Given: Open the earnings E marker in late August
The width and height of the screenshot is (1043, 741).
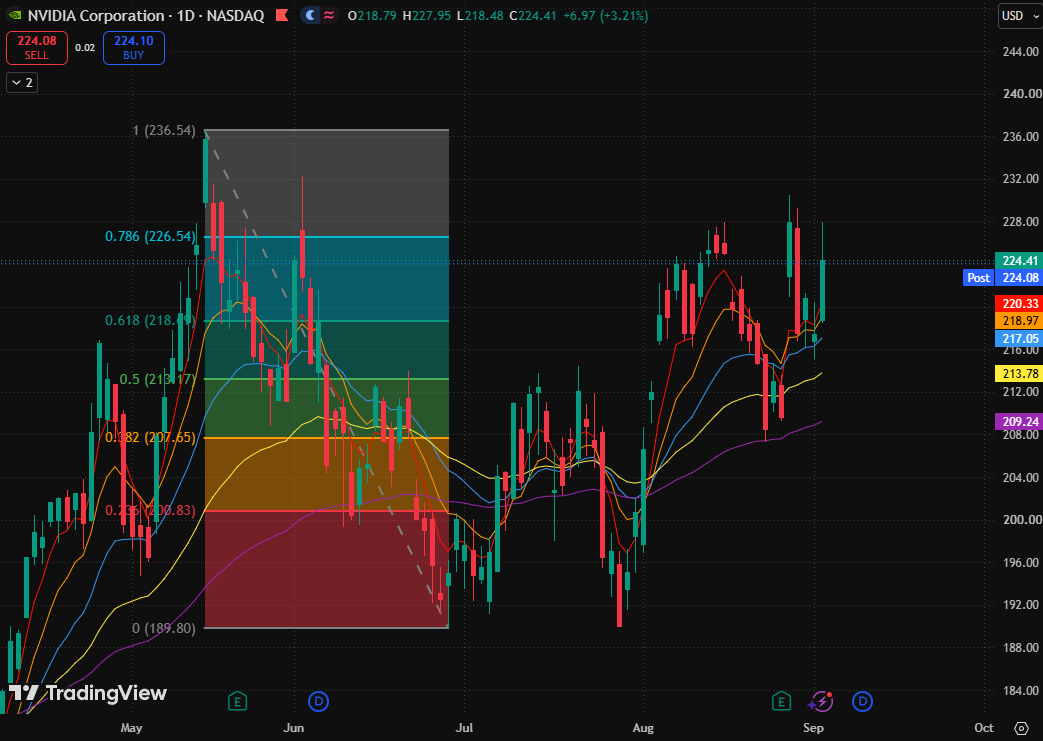Looking at the screenshot, I should point(782,701).
